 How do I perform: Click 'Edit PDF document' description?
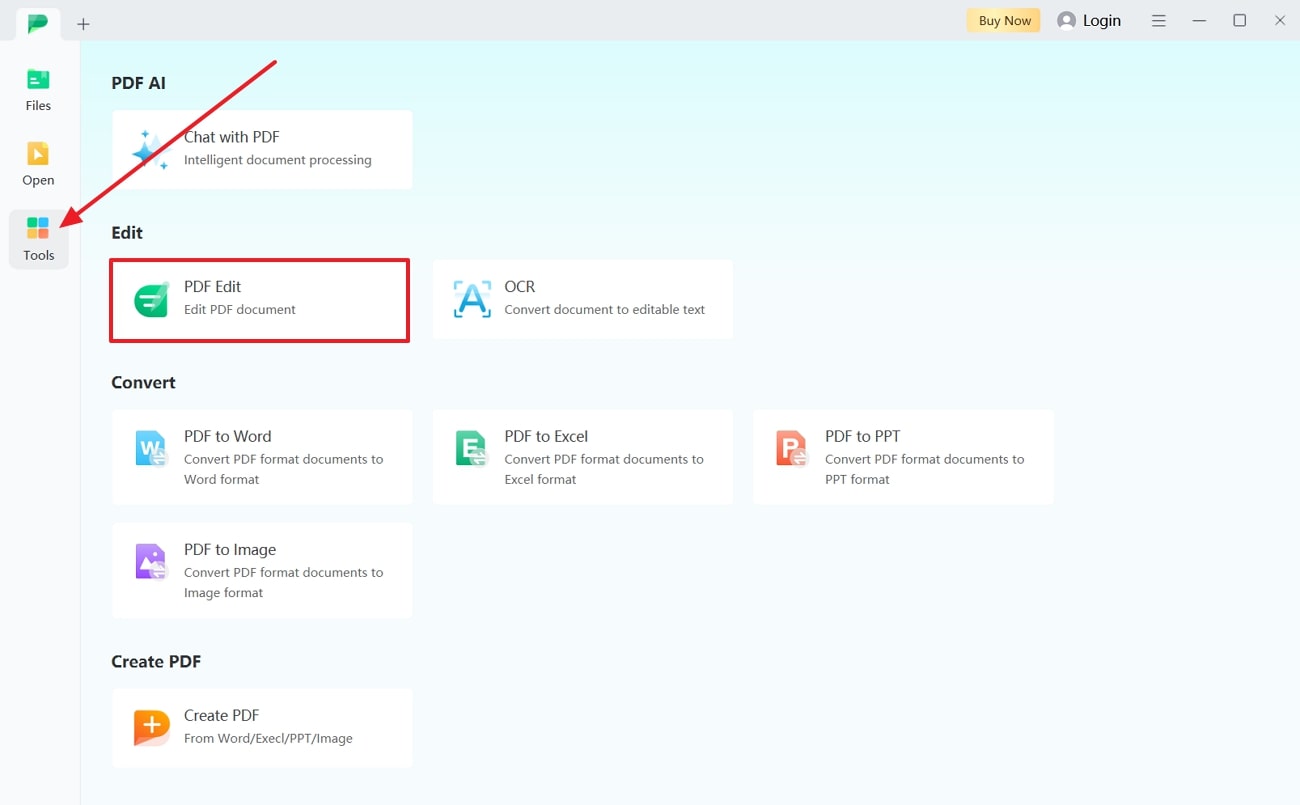(240, 310)
